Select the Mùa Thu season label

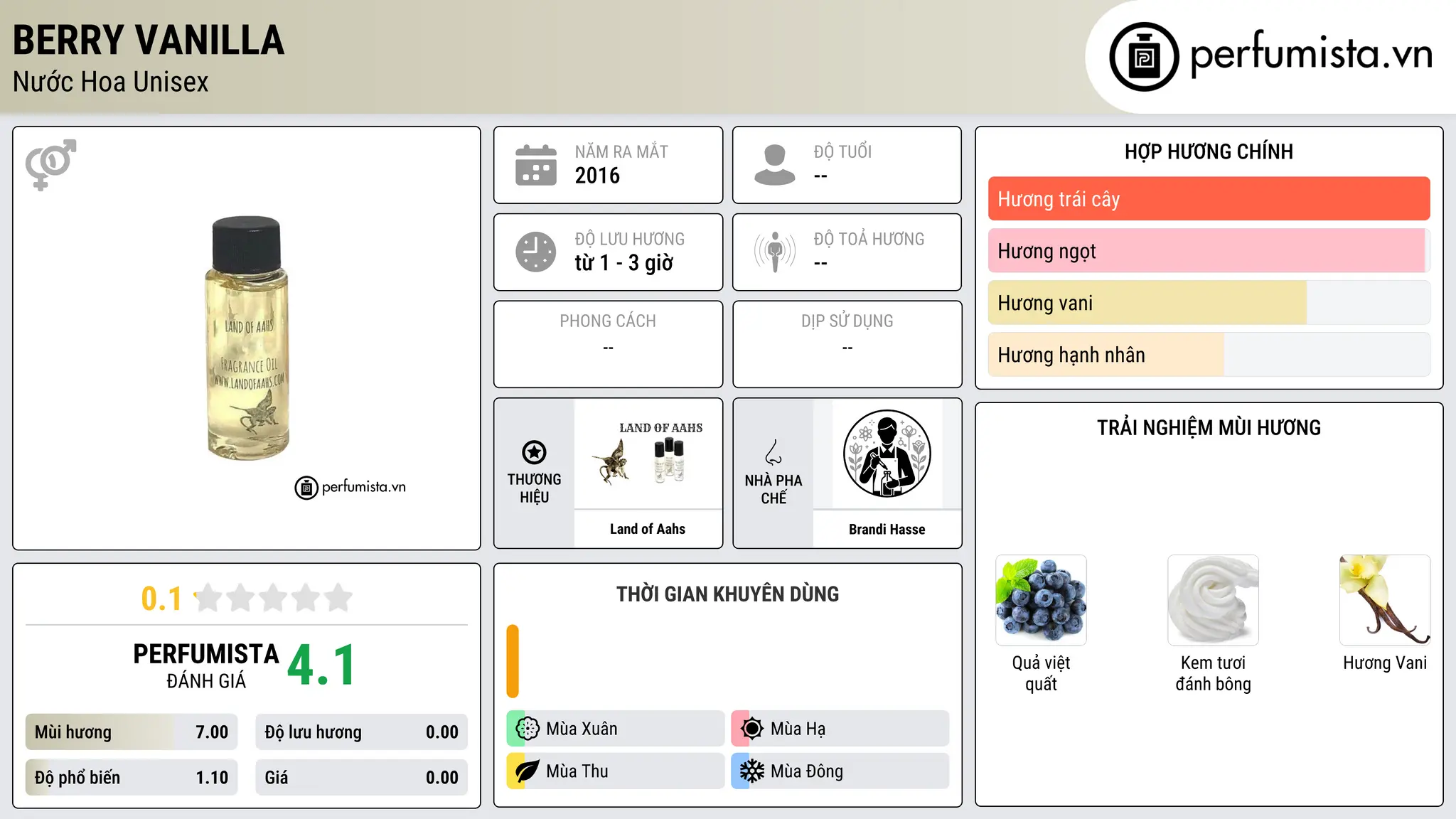pos(577,771)
